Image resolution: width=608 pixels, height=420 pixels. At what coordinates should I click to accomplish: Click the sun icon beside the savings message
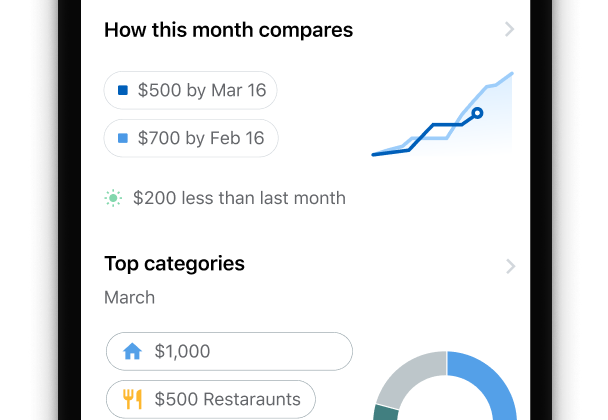click(114, 198)
